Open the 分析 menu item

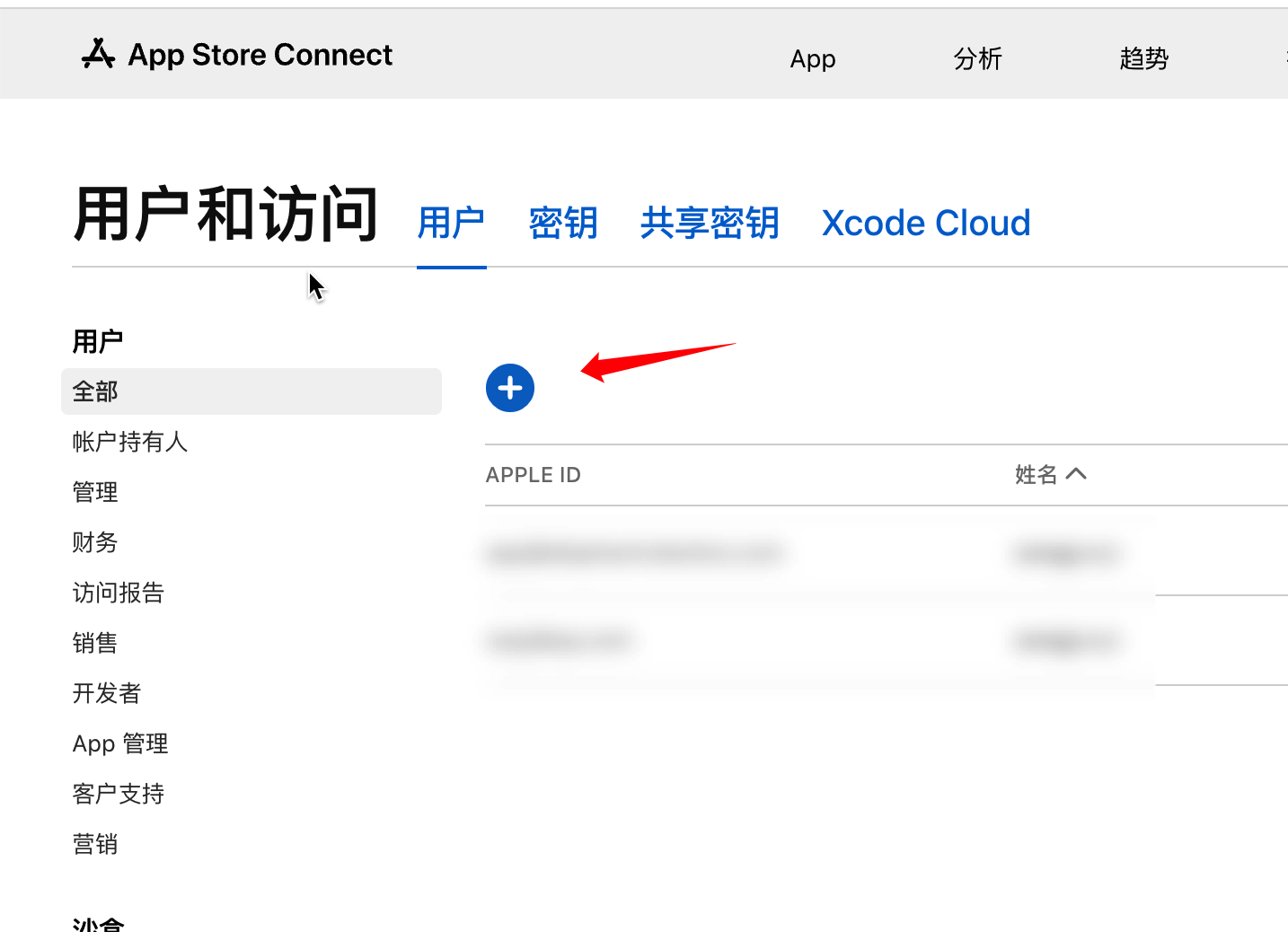(x=977, y=59)
